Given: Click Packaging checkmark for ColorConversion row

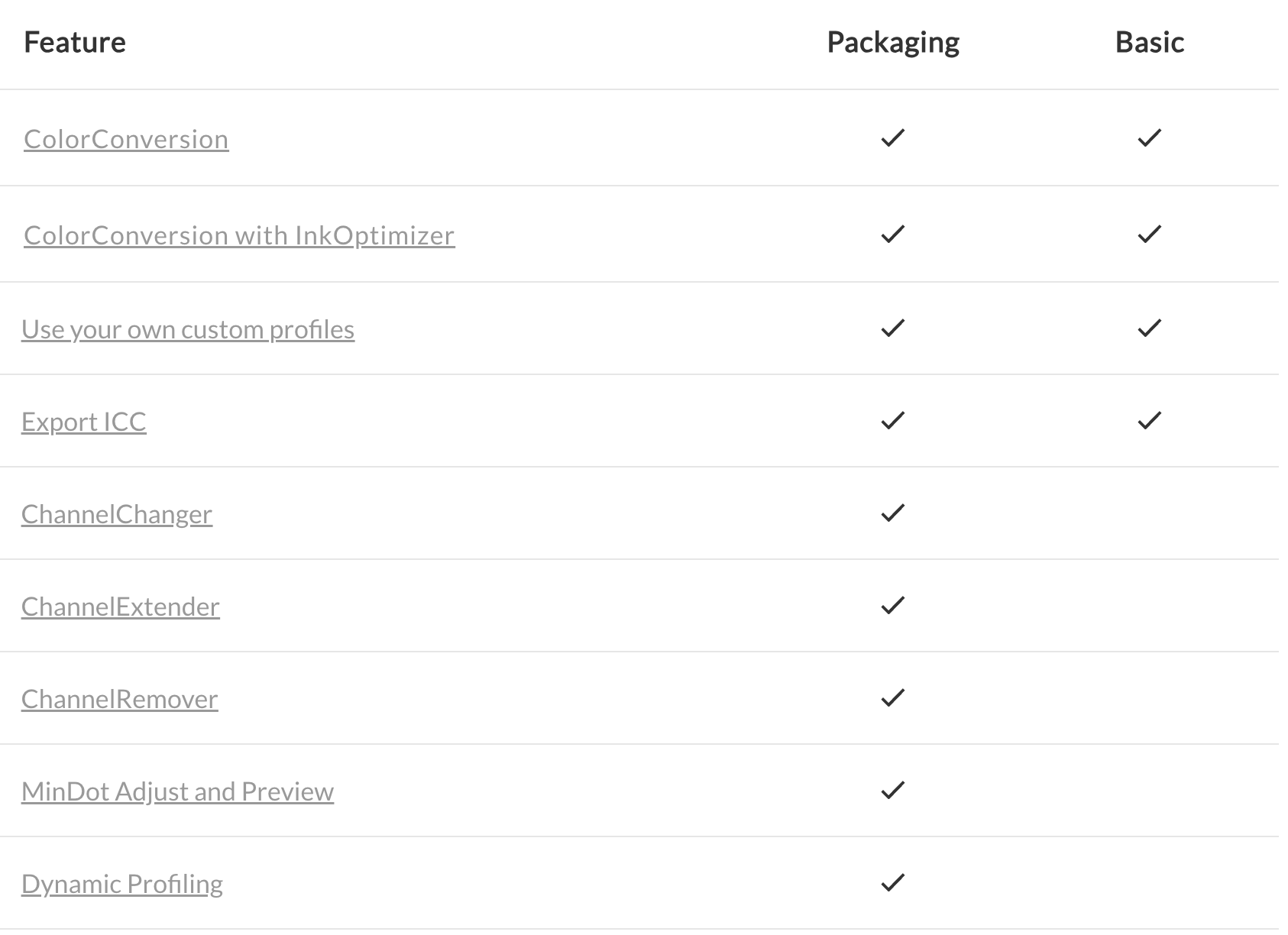Looking at the screenshot, I should 893,137.
